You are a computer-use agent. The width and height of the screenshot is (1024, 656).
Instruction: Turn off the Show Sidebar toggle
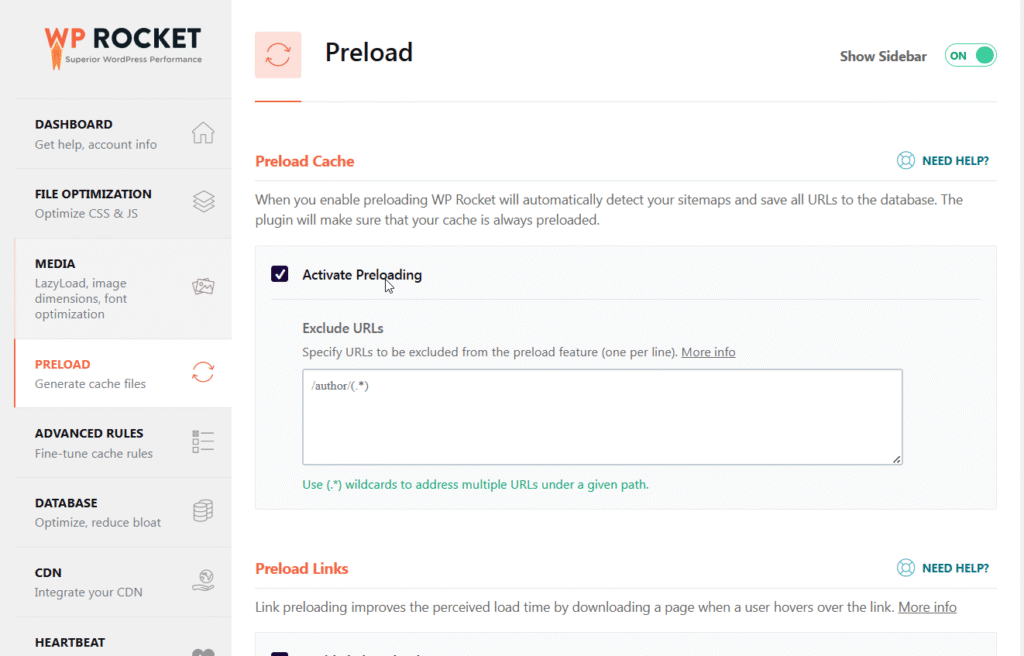(970, 56)
